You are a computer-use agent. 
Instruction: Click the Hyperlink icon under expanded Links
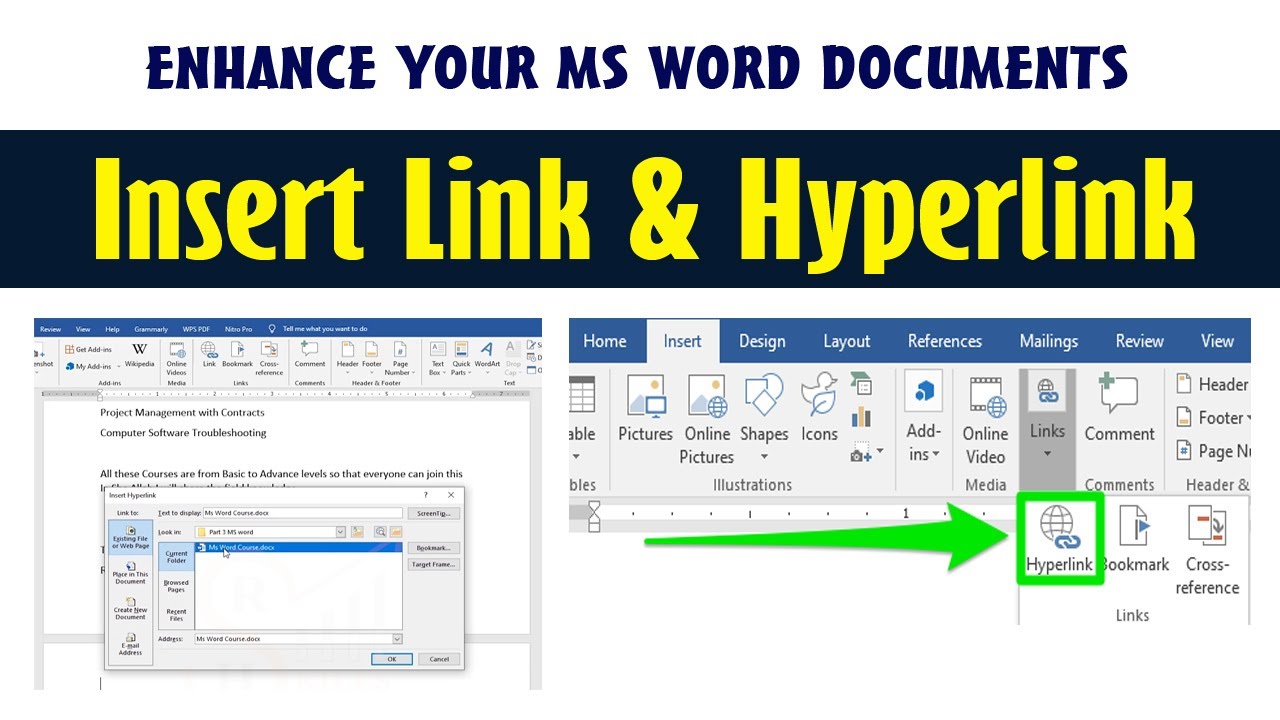[1060, 539]
